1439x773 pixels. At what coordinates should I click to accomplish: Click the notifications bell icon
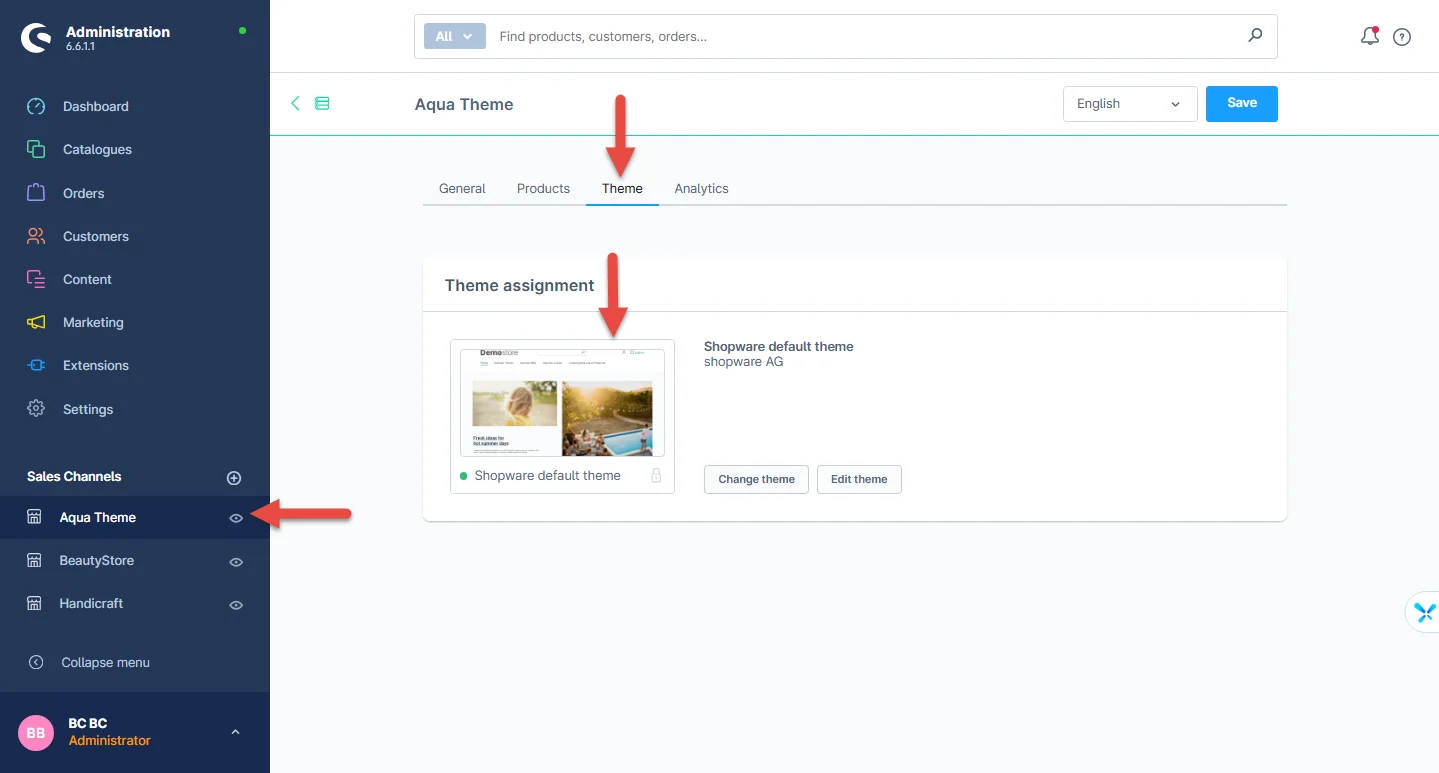(1369, 37)
